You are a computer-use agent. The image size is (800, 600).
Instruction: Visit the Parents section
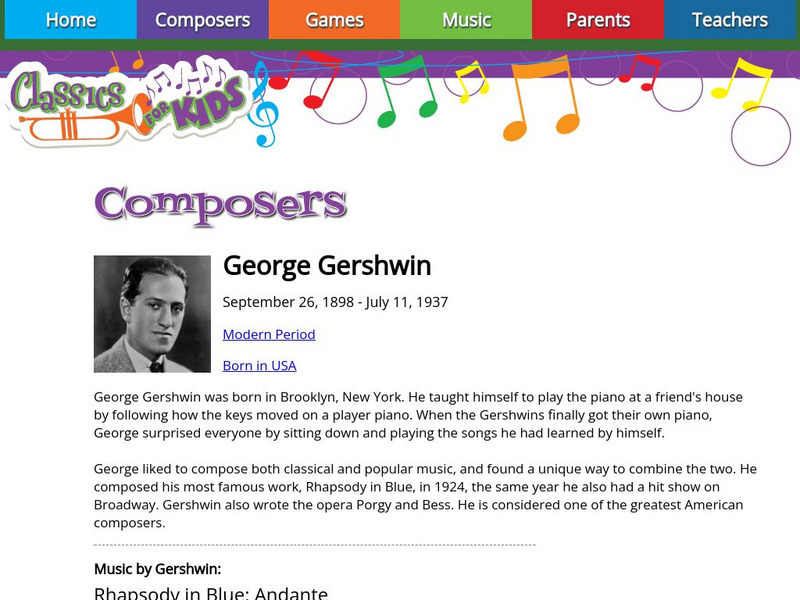598,20
